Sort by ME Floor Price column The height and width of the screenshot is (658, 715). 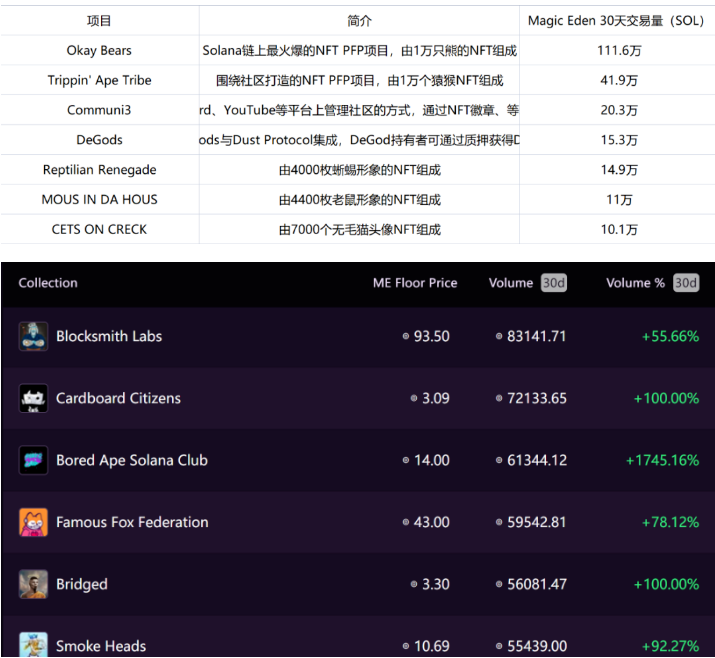click(x=415, y=283)
